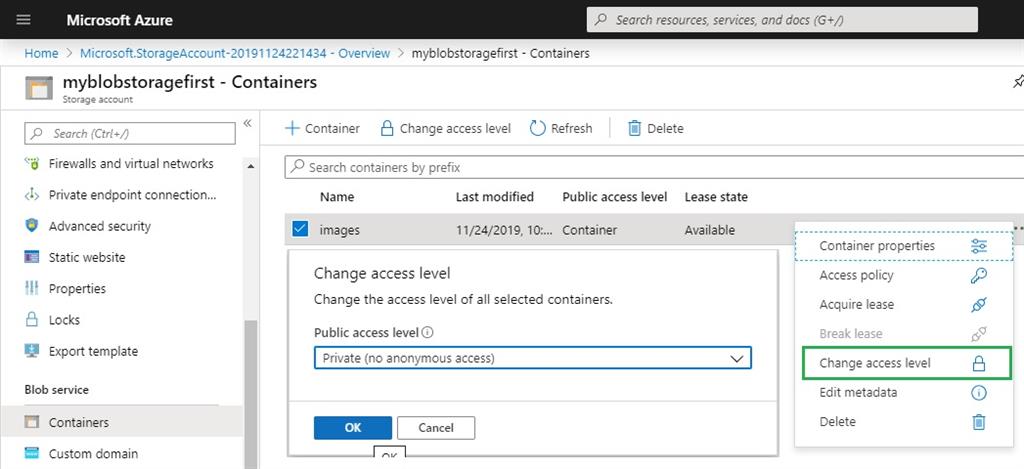Click the Advanced security shield icon

(x=31, y=226)
